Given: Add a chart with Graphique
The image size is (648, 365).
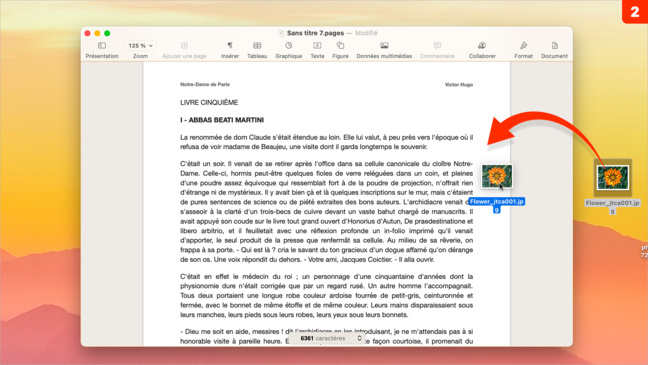Looking at the screenshot, I should (288, 50).
